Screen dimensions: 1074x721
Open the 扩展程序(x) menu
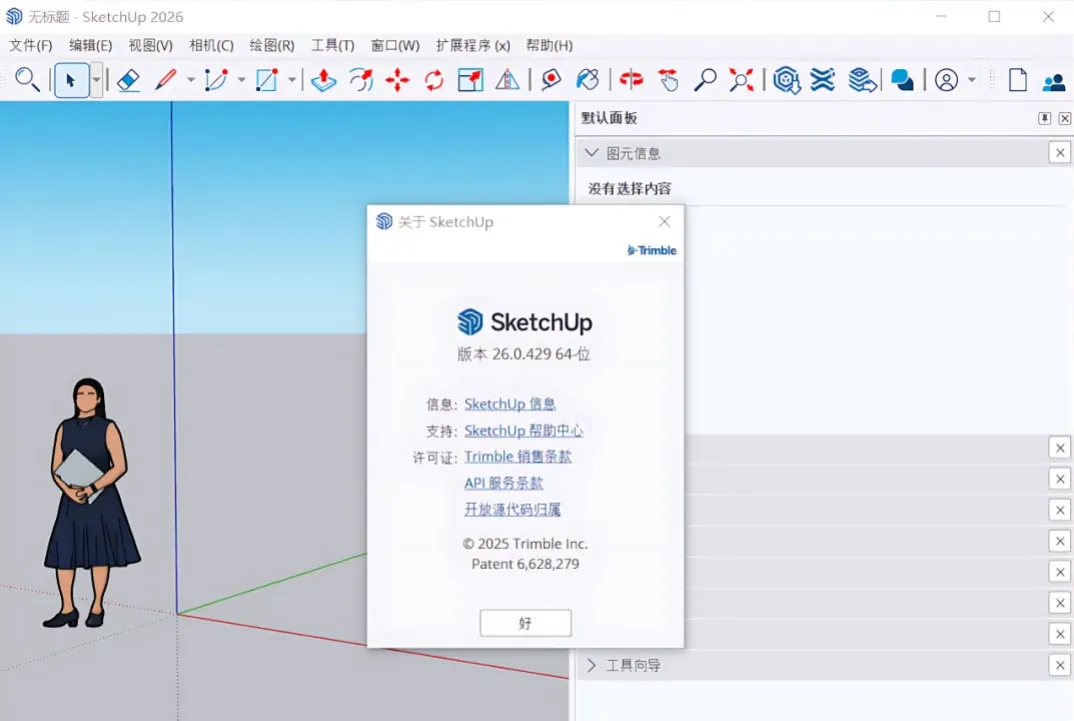pyautogui.click(x=473, y=45)
